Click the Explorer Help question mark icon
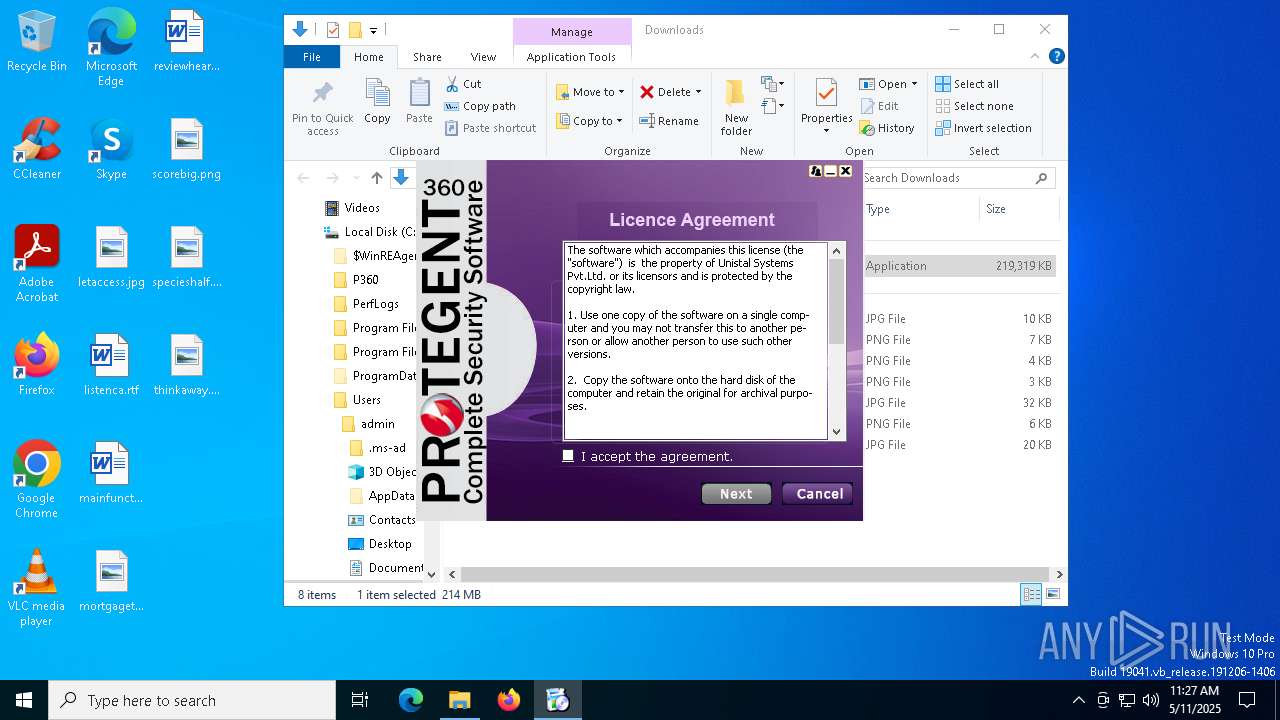The image size is (1280, 720). tap(1056, 57)
